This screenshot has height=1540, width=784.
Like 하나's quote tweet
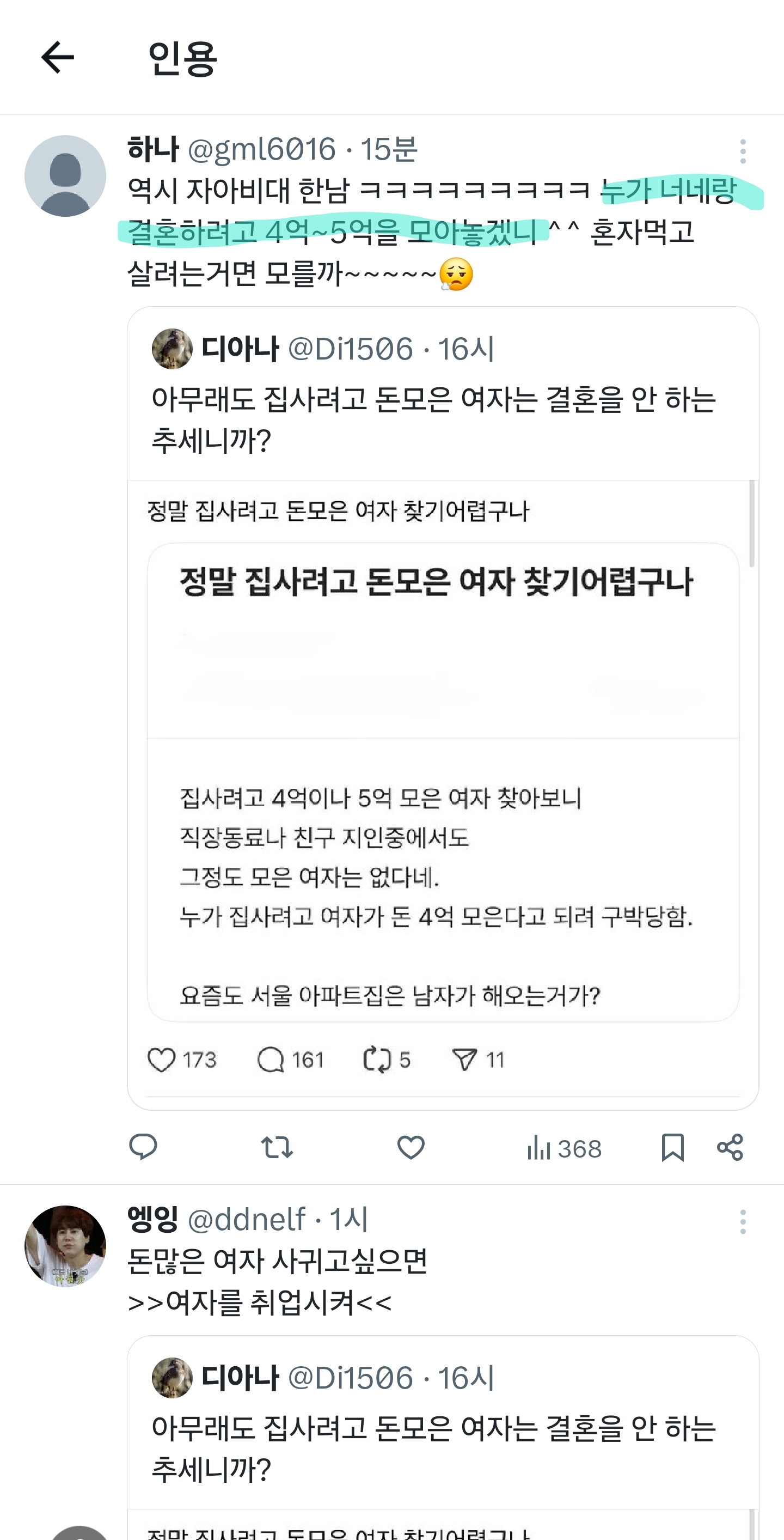(x=411, y=1147)
